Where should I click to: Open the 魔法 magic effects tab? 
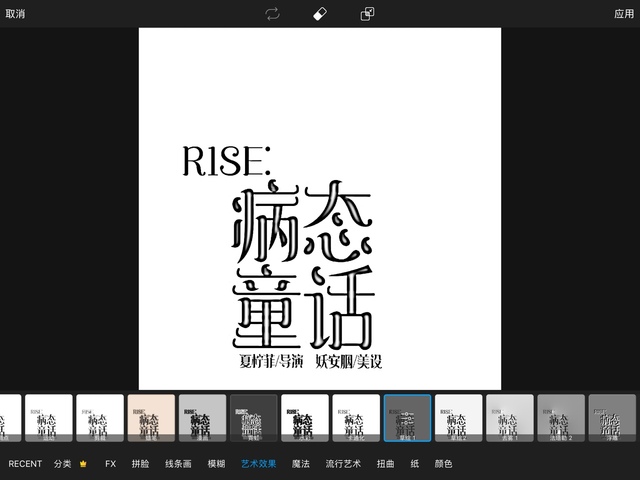[301, 464]
